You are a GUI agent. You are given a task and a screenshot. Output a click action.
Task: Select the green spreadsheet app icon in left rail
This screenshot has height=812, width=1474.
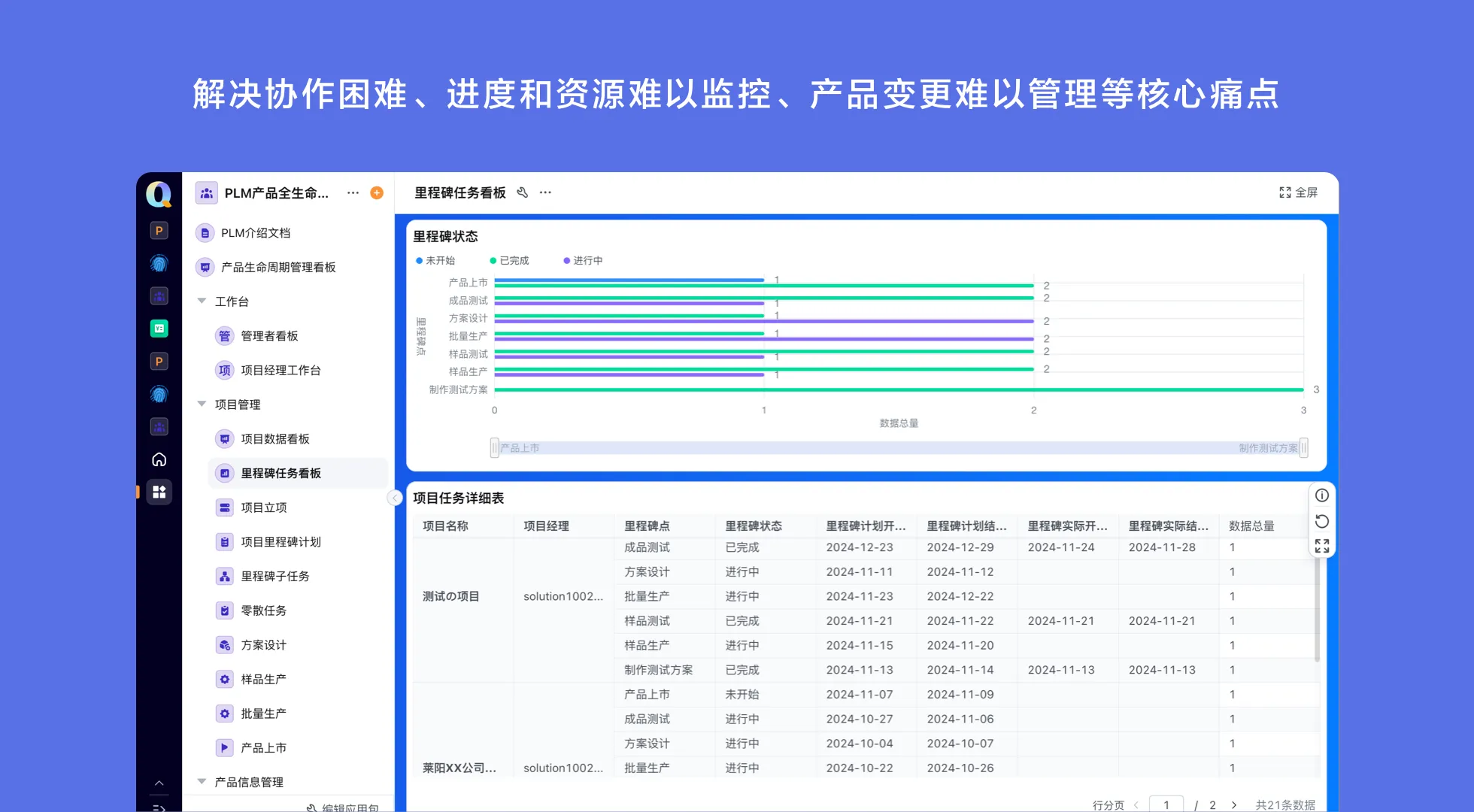point(159,328)
